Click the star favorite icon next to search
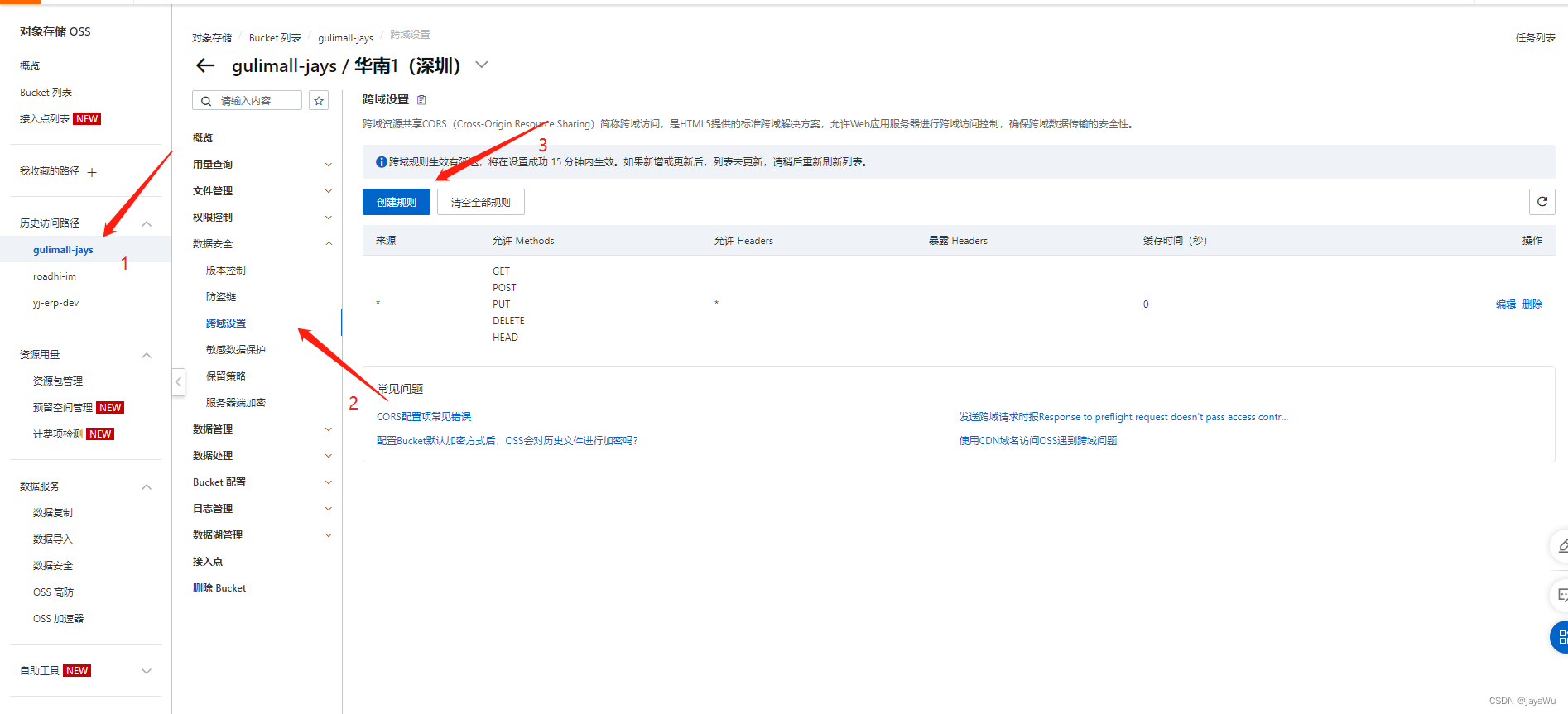The width and height of the screenshot is (1568, 714). 319,101
